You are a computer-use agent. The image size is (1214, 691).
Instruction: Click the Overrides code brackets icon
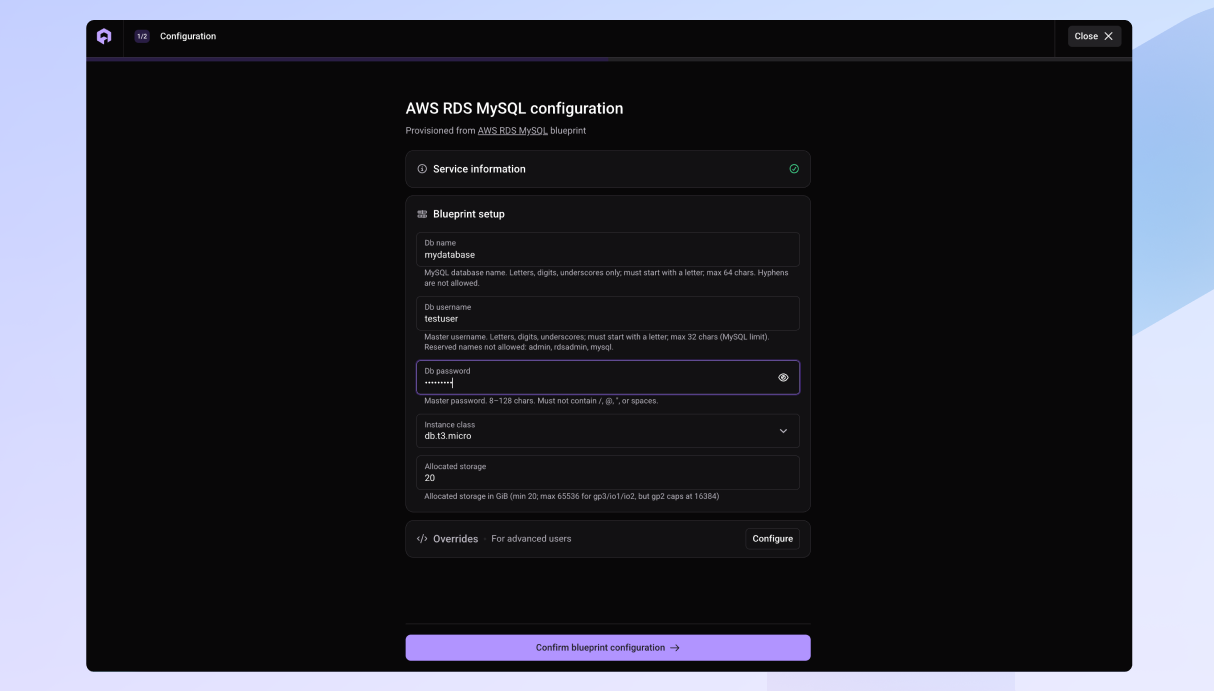click(x=422, y=539)
